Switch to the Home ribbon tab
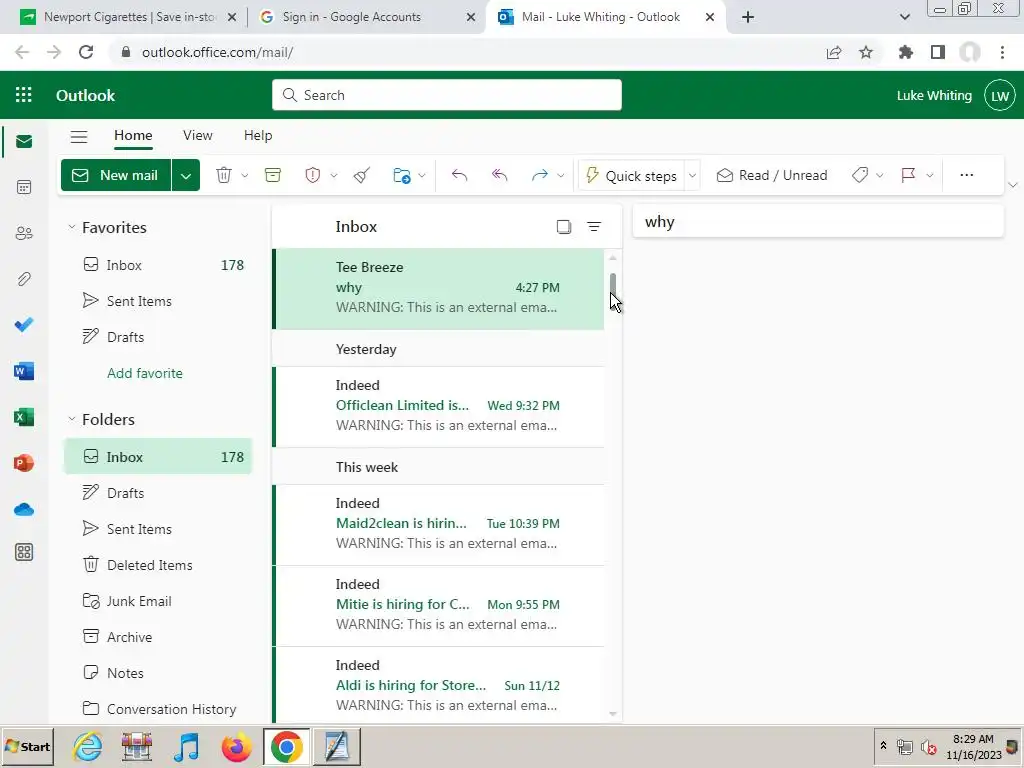 pyautogui.click(x=133, y=135)
